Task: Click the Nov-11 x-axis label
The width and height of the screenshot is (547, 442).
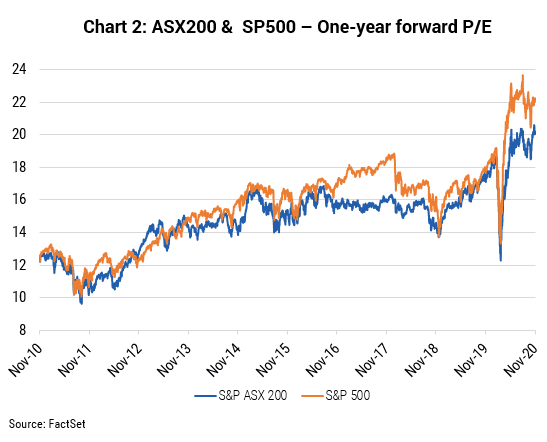Action: (x=74, y=359)
